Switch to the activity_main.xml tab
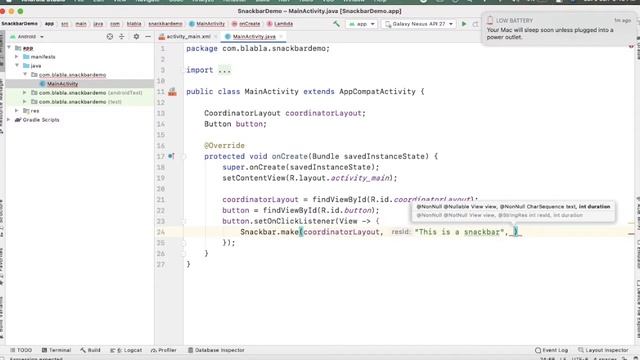 point(188,37)
